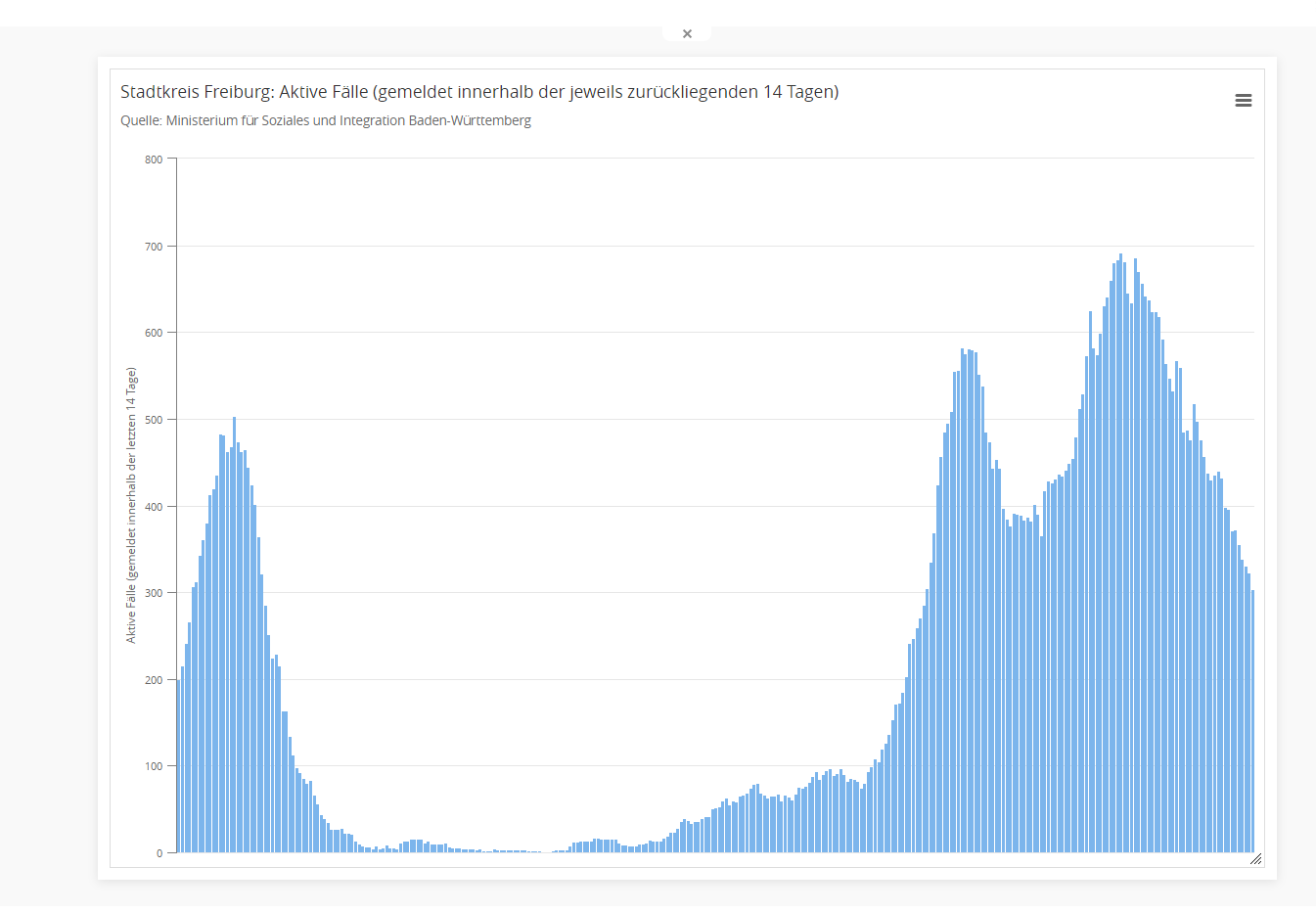Select the 100 y-axis tick label
Viewport: 1316px width, 913px height.
[x=154, y=766]
